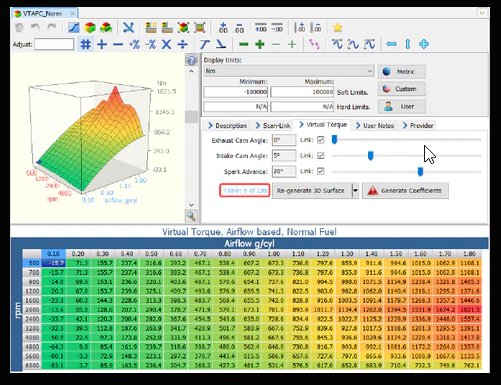Viewport: 501px width, 385px height.
Task: Click the vertical double-arrow interpolate icon
Action: [x=408, y=44]
